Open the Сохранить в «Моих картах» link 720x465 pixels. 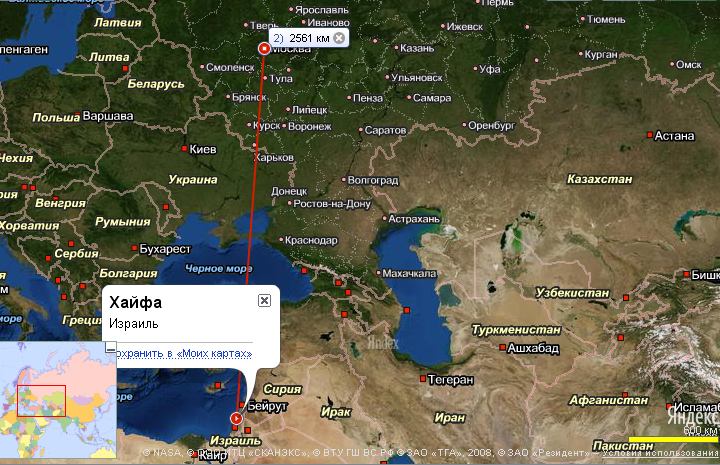click(x=184, y=353)
